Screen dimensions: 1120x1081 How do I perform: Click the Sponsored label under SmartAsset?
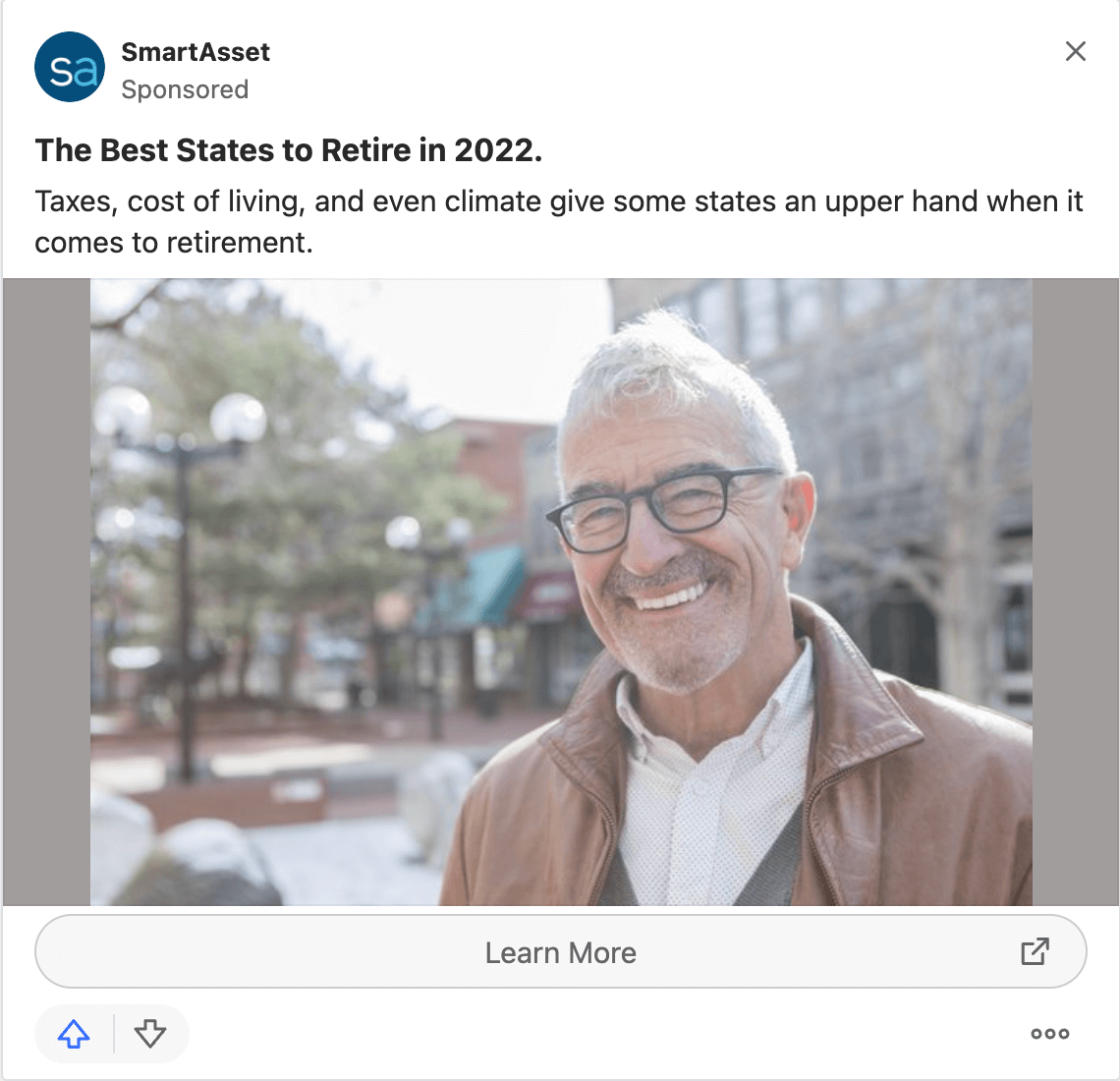point(185,90)
